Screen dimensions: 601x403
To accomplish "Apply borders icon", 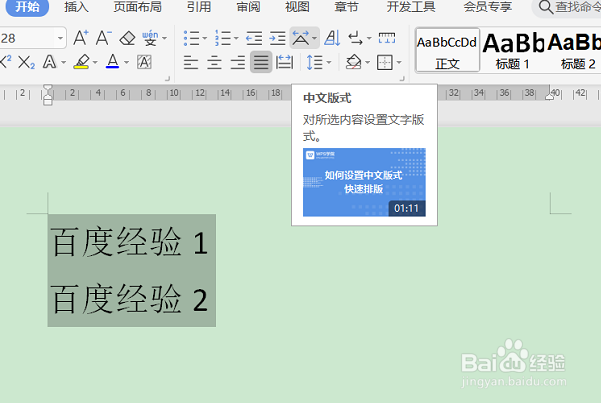I will point(385,62).
